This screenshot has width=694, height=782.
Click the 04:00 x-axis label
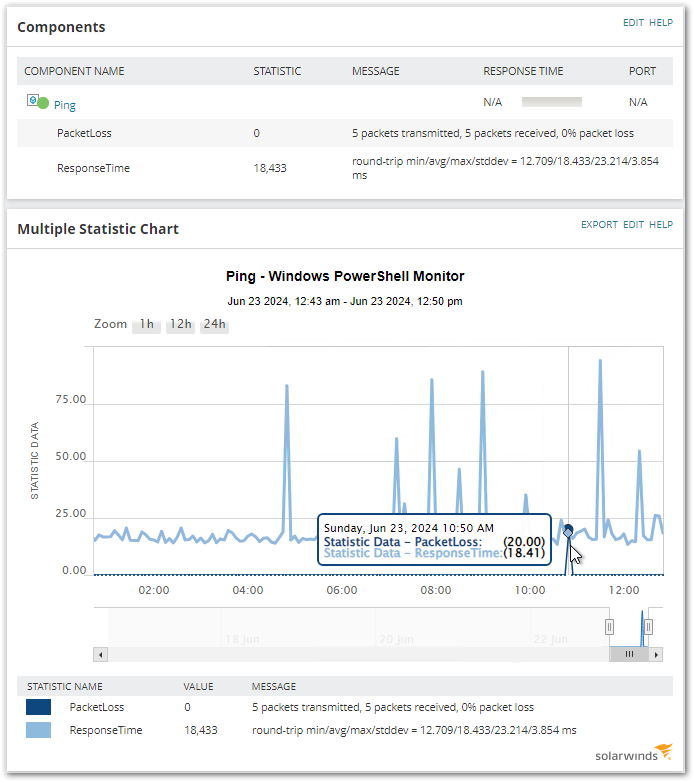[x=248, y=590]
